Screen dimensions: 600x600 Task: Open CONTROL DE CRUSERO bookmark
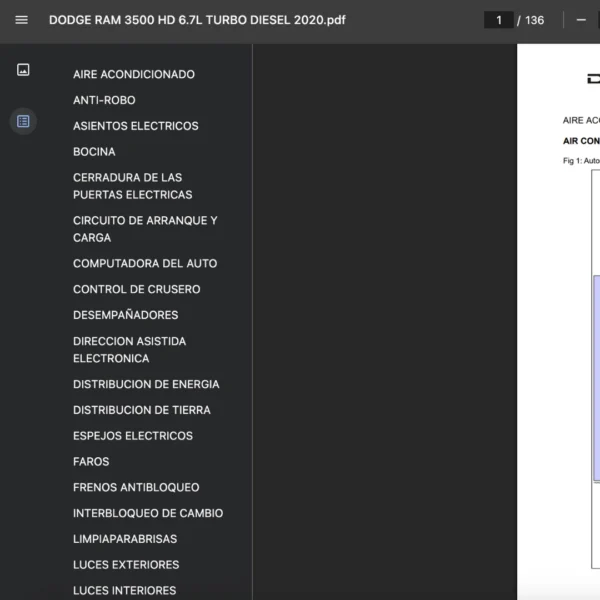tap(136, 290)
